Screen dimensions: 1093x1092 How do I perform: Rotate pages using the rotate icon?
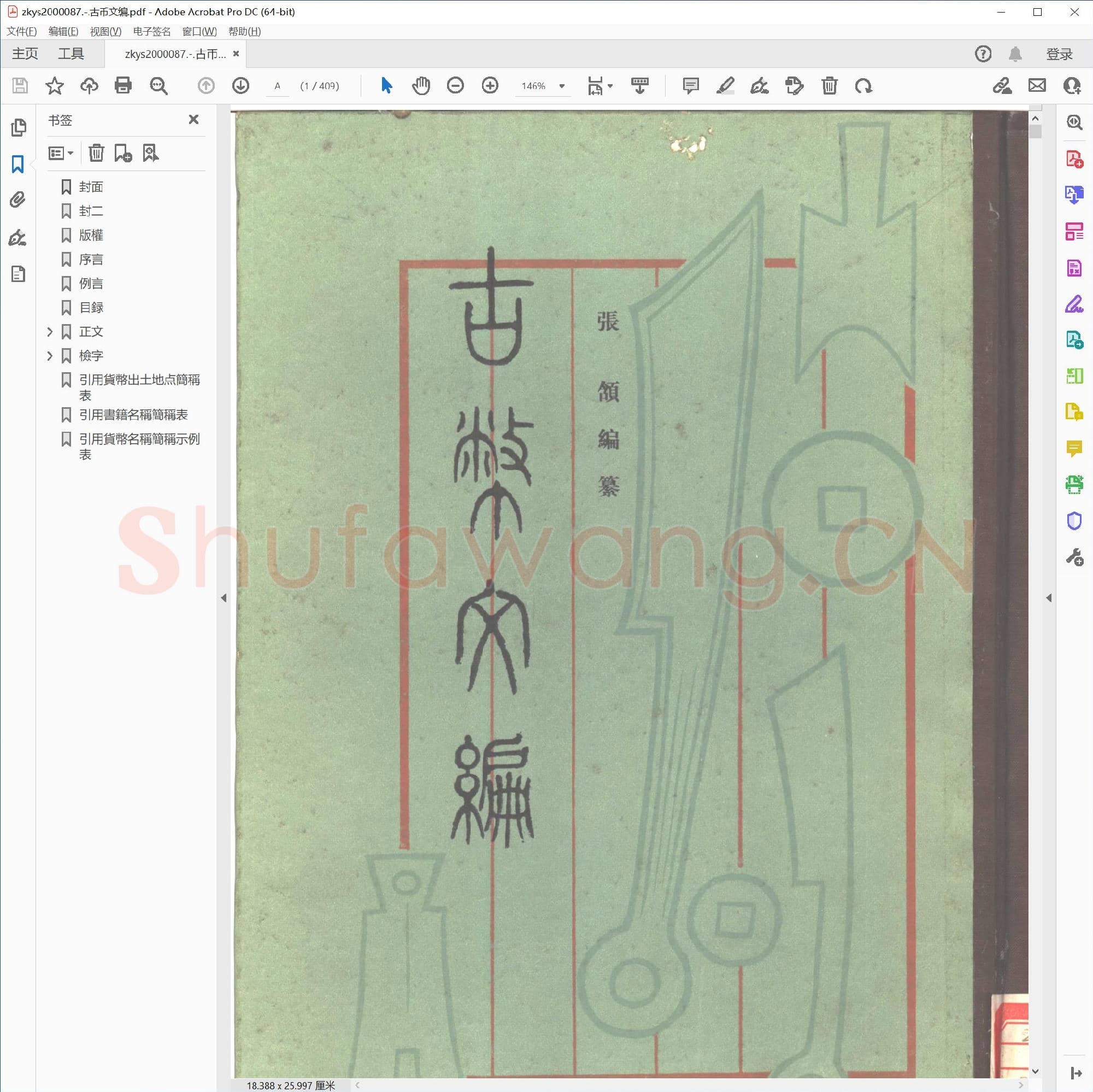[x=864, y=86]
